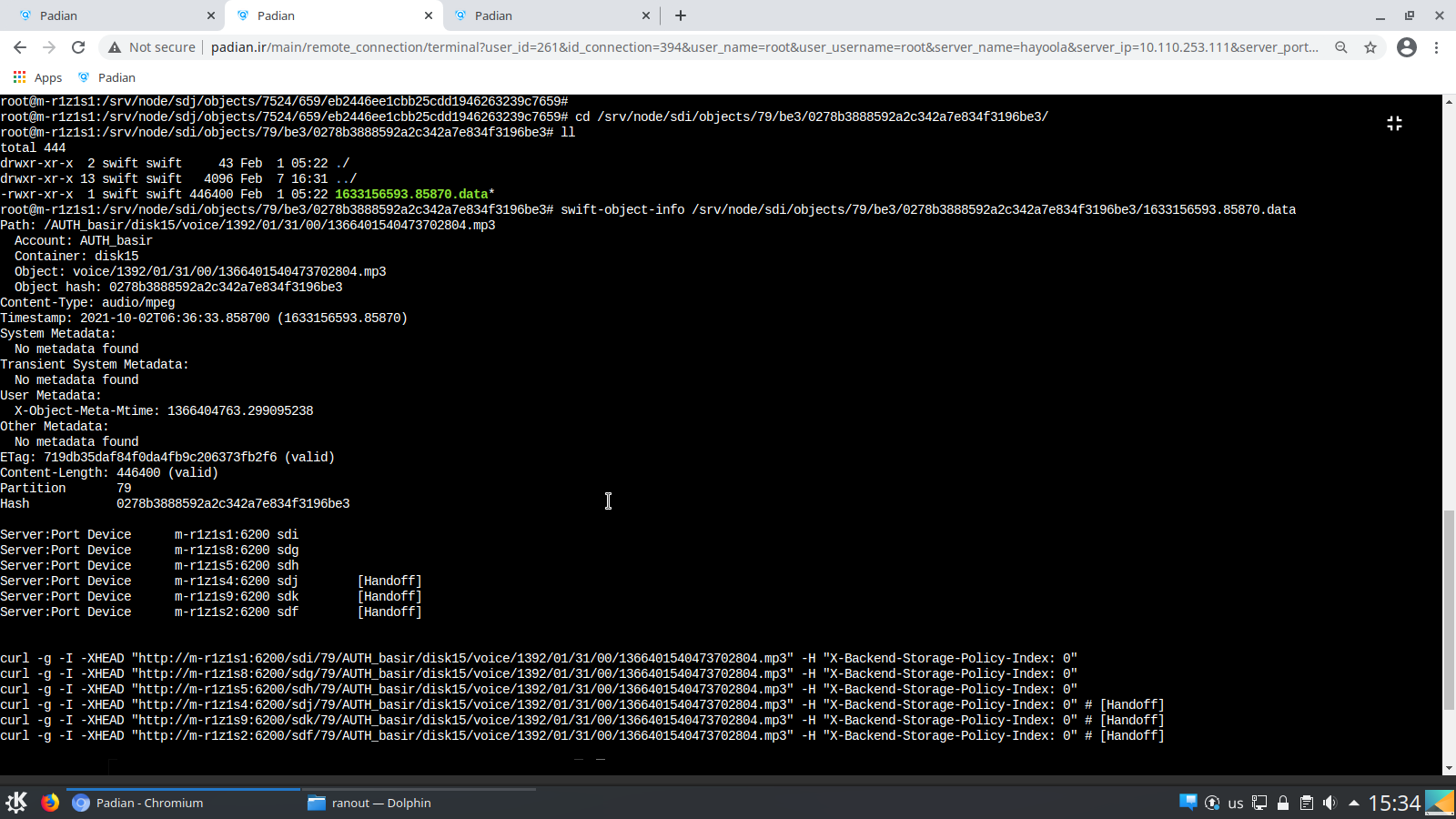This screenshot has height=819, width=1456.
Task: Click the m-r1z1s2:6200 sdf device row
Action: [x=211, y=612]
